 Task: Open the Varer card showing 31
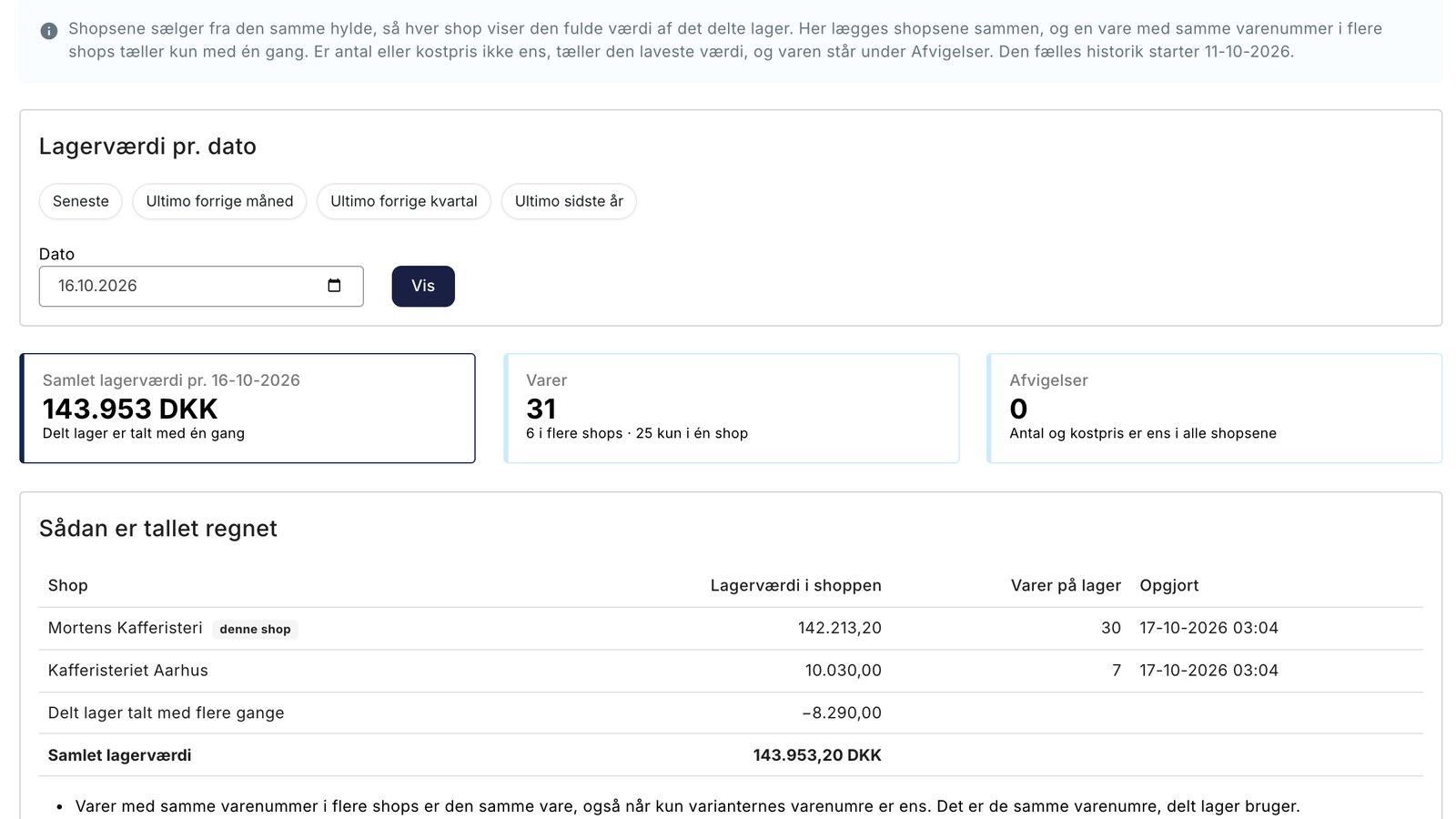click(x=732, y=408)
